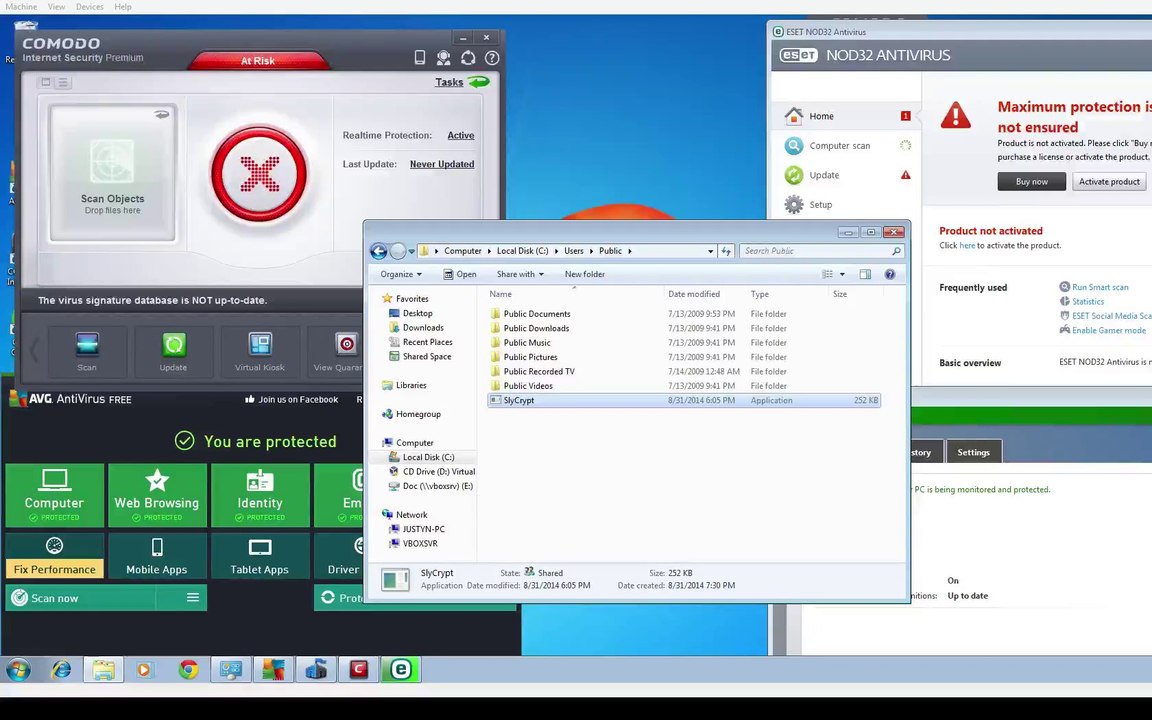
Task: Click Enable Gamer mode in ESET
Action: coord(1109,330)
